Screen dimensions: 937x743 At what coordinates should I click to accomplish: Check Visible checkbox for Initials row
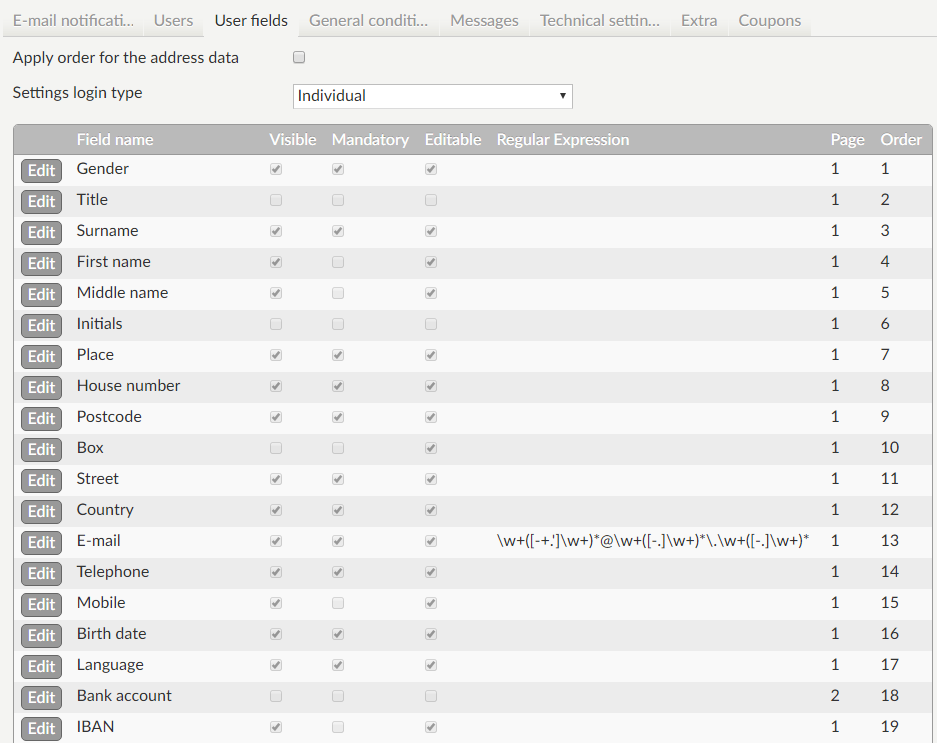(x=276, y=324)
